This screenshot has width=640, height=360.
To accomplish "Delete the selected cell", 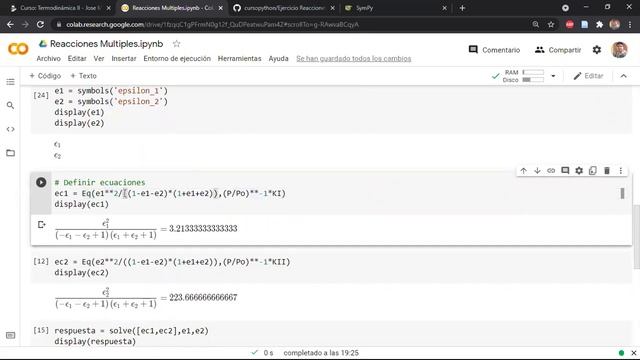I will 607,171.
